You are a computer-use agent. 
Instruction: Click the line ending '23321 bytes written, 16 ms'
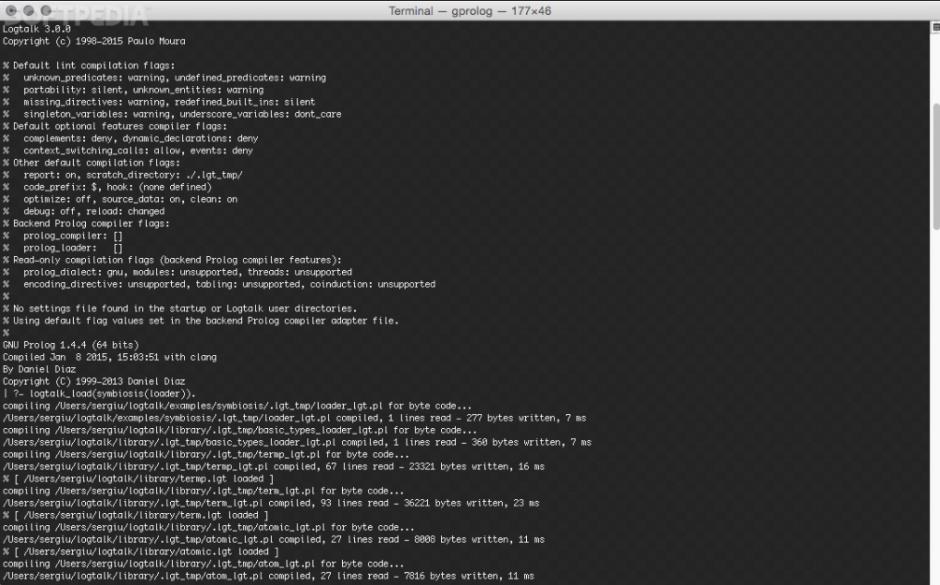coord(274,466)
